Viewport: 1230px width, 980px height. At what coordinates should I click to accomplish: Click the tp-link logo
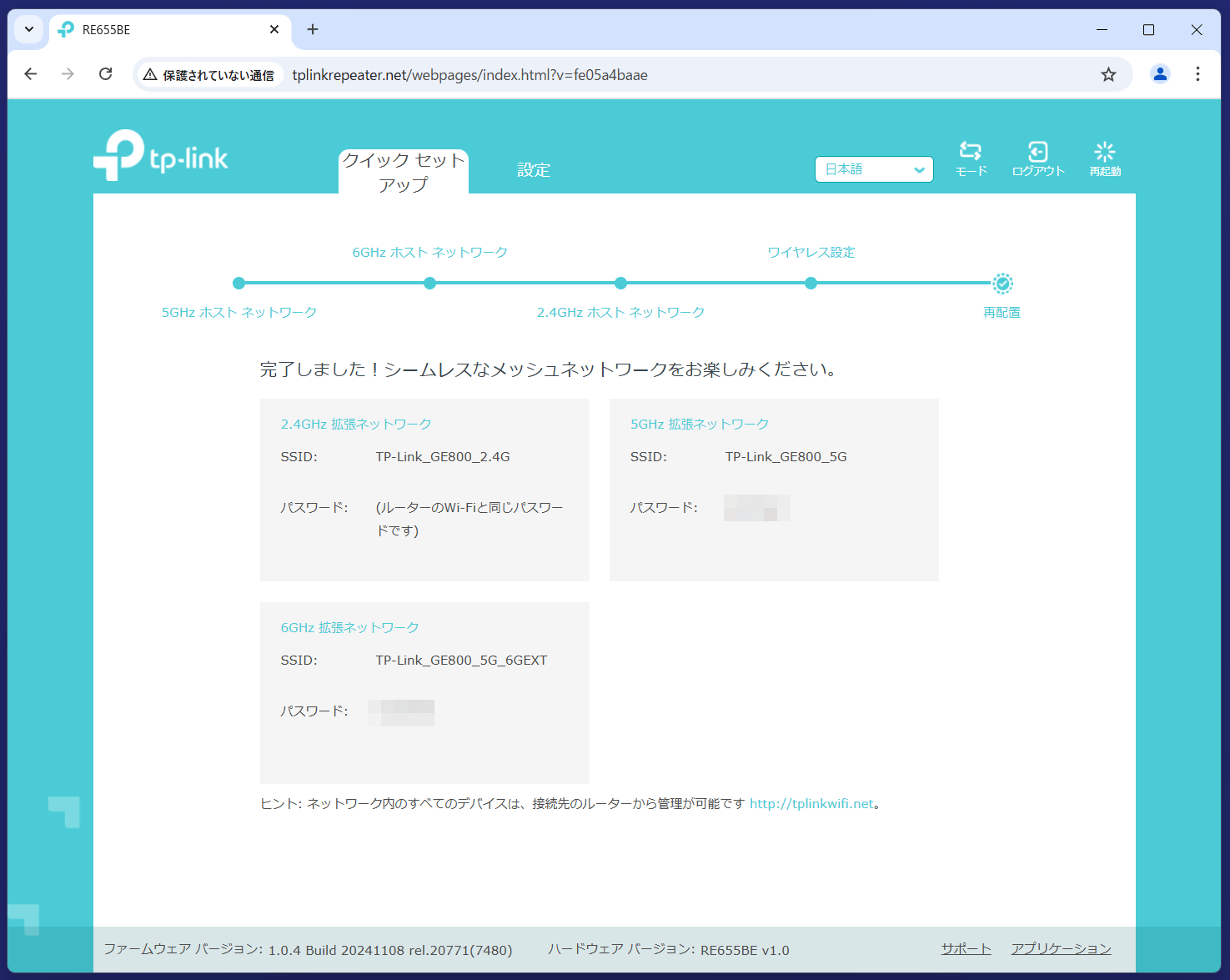pos(161,155)
